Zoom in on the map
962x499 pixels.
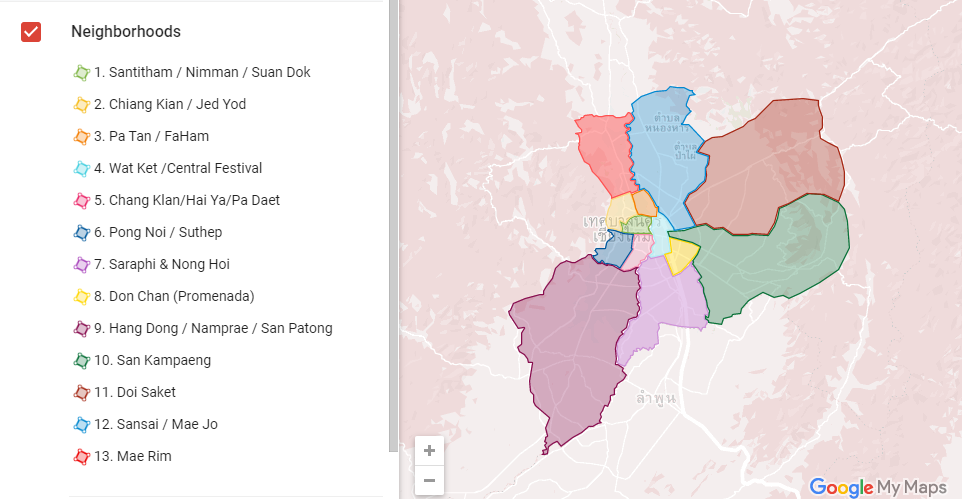(x=429, y=451)
